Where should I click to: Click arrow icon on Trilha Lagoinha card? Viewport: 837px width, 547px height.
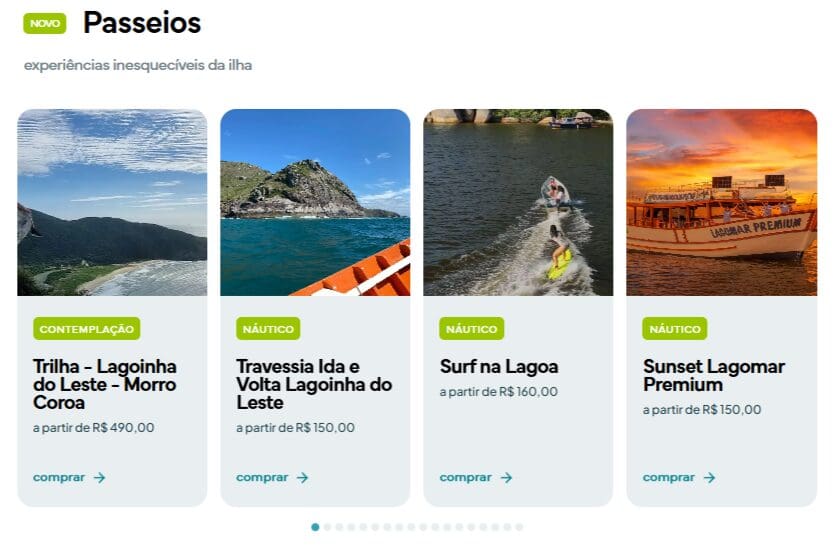coord(99,478)
